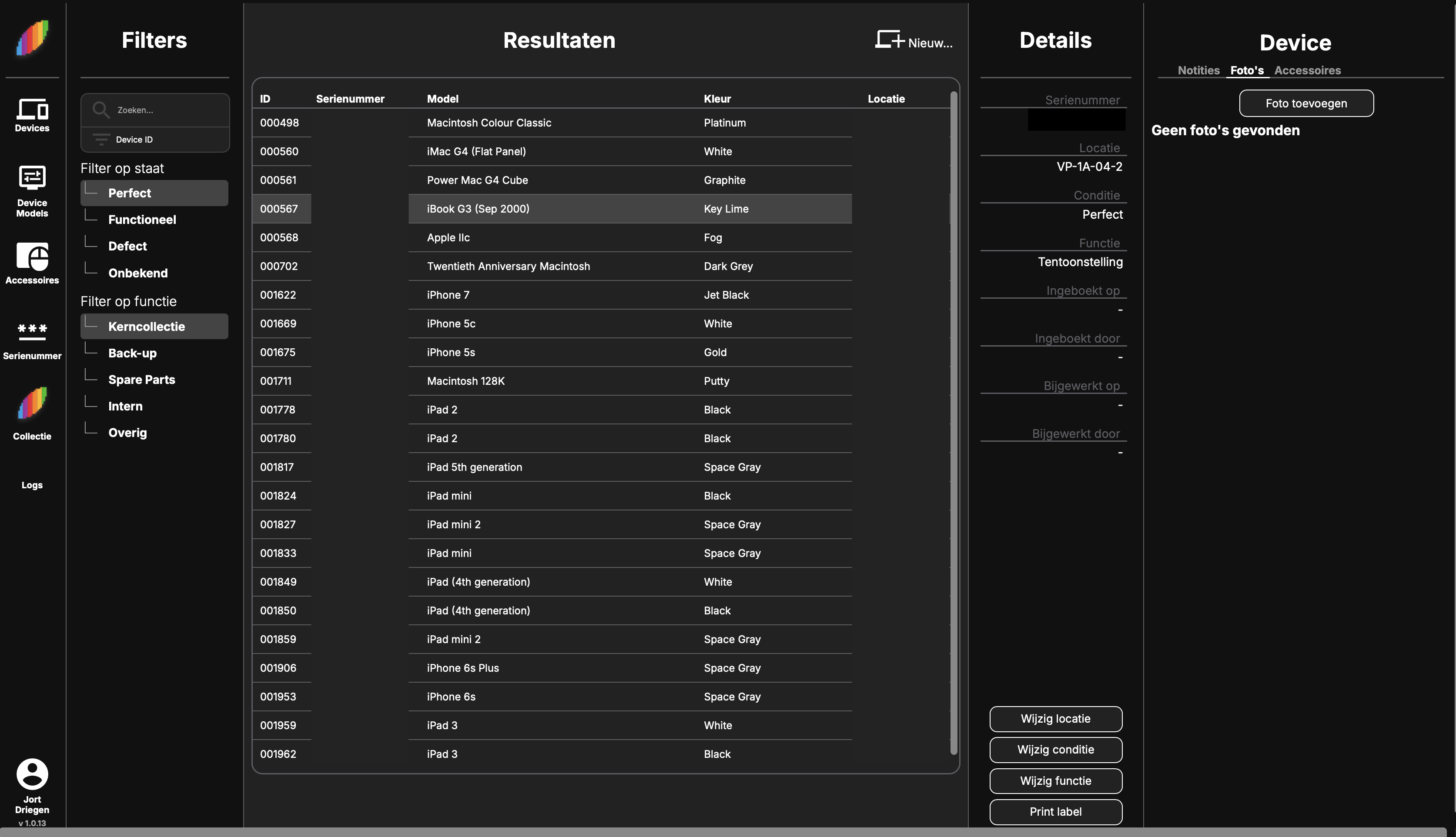
Task: Click the app logo in the top left
Action: pyautogui.click(x=32, y=38)
